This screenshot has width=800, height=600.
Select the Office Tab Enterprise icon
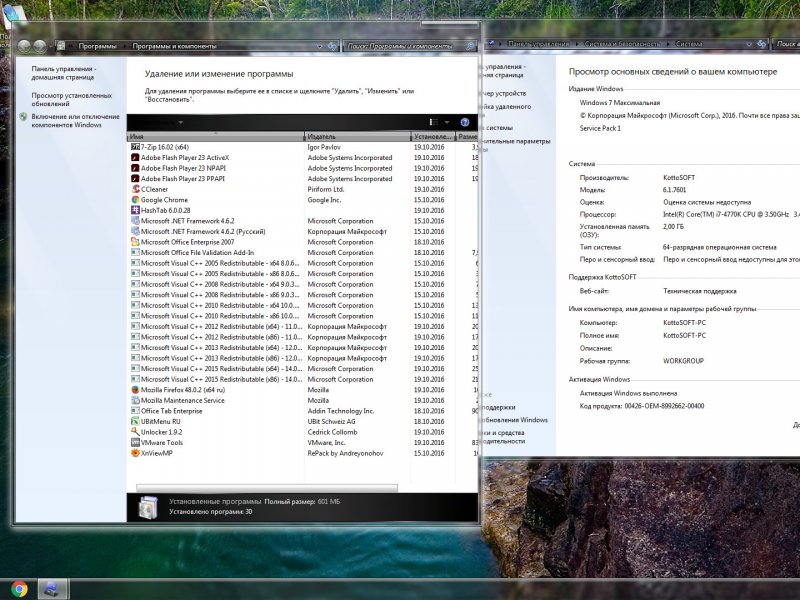tap(135, 411)
